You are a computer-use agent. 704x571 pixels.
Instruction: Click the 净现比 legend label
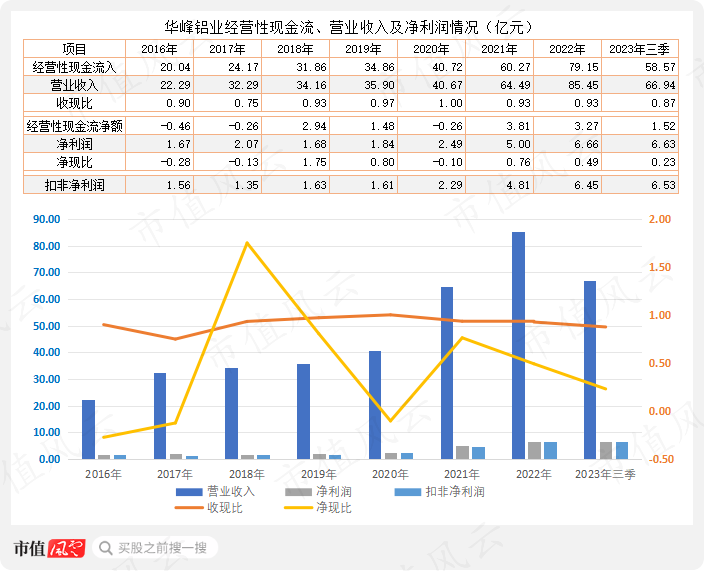334,508
